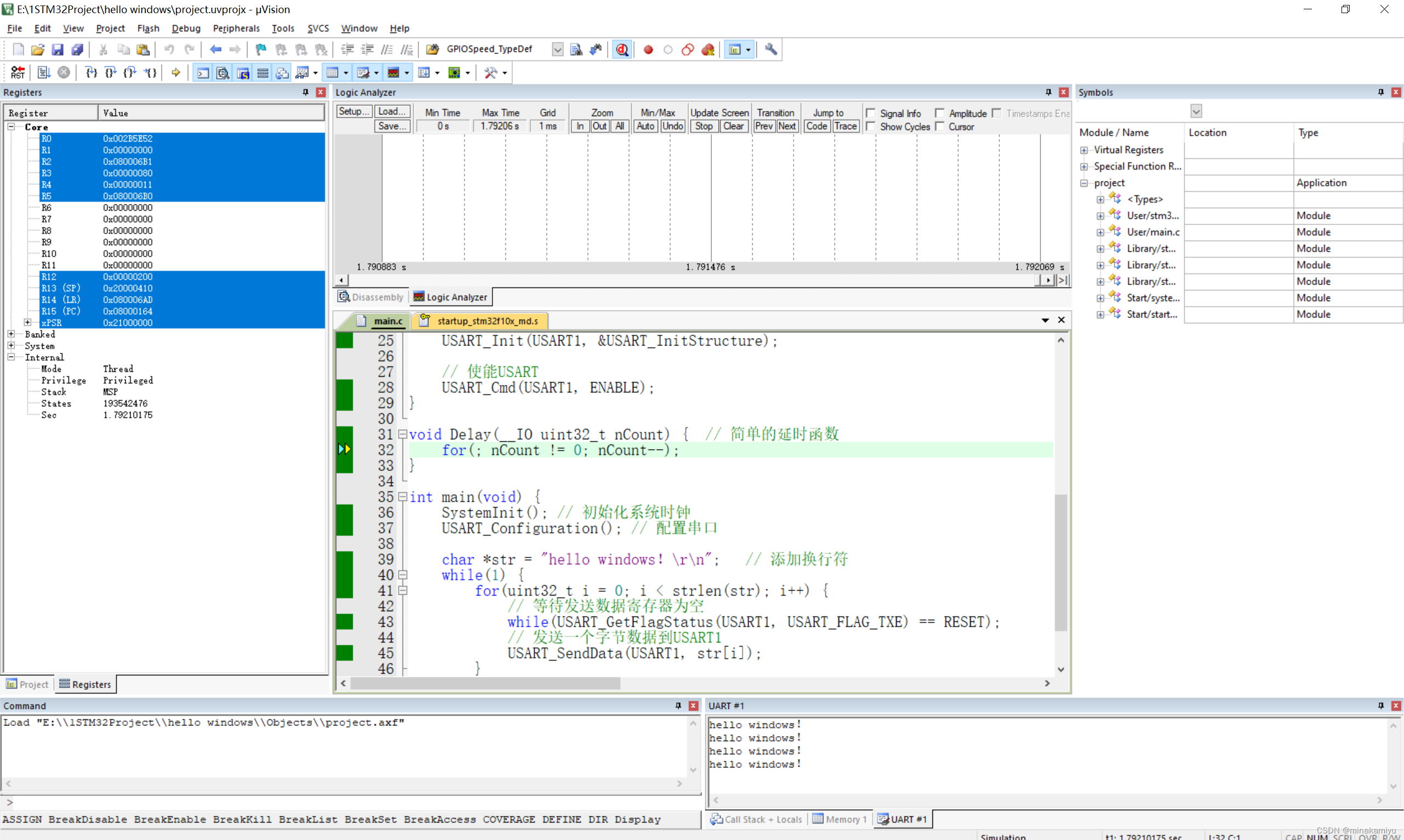The height and width of the screenshot is (840, 1404).
Task: Expand the xPSR register
Action: tap(27, 322)
